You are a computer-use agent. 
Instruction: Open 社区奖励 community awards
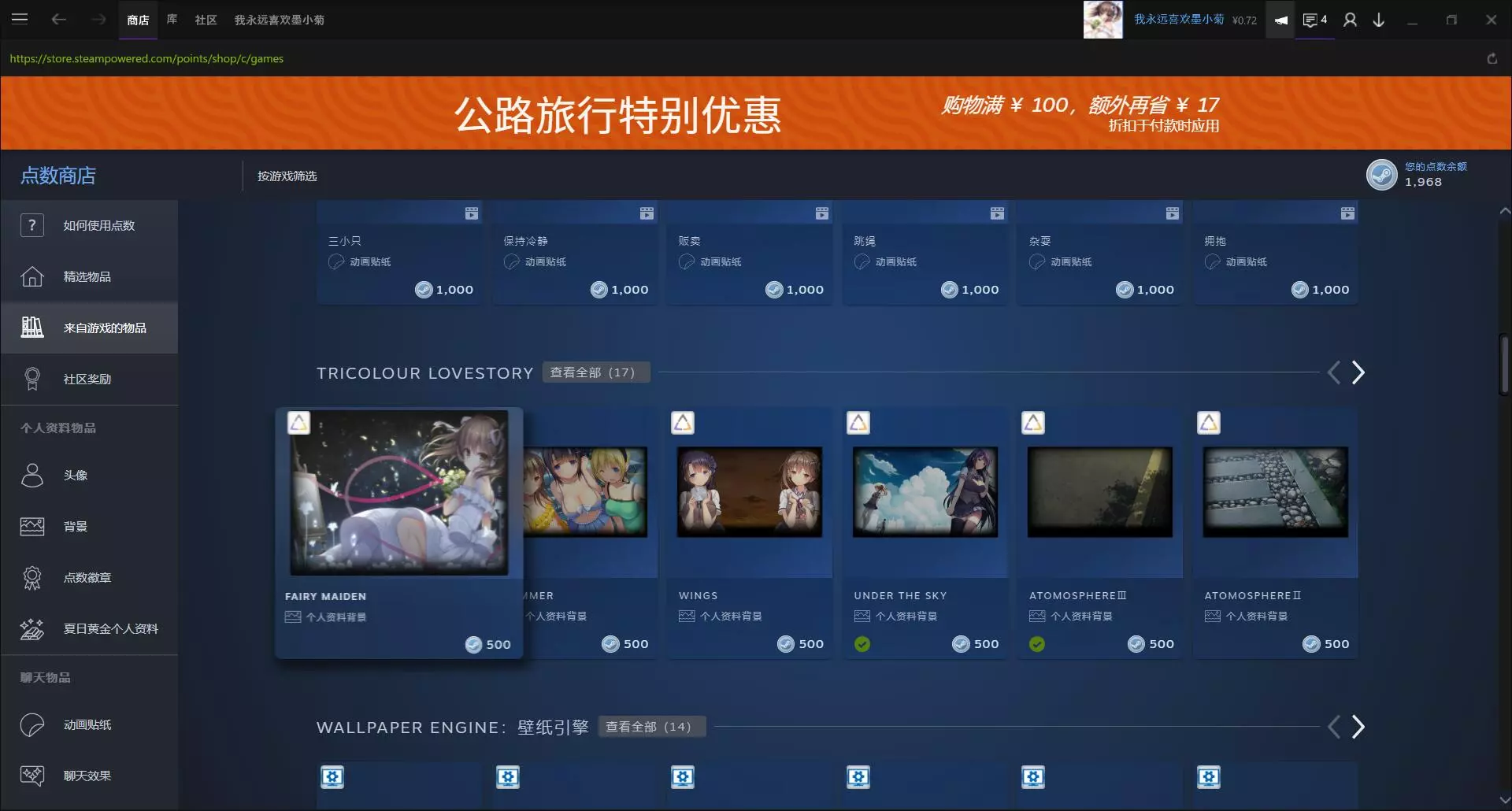[x=89, y=379]
